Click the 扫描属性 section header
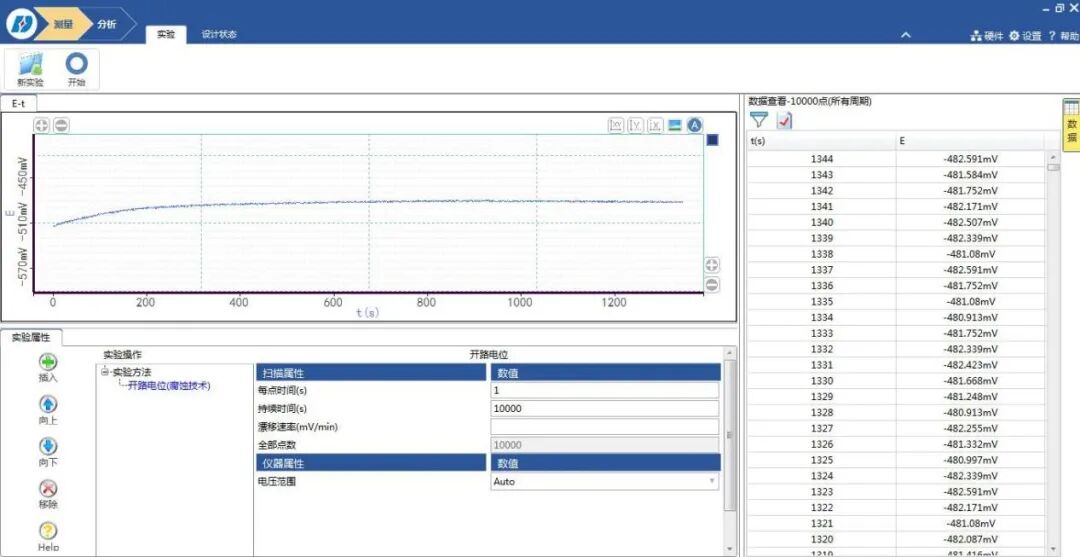1080x557 pixels. point(371,372)
